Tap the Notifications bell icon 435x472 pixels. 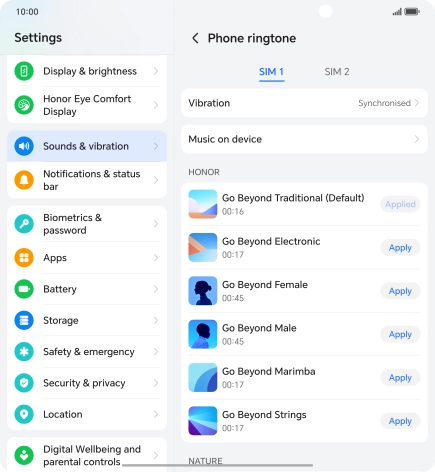pyautogui.click(x=24, y=180)
